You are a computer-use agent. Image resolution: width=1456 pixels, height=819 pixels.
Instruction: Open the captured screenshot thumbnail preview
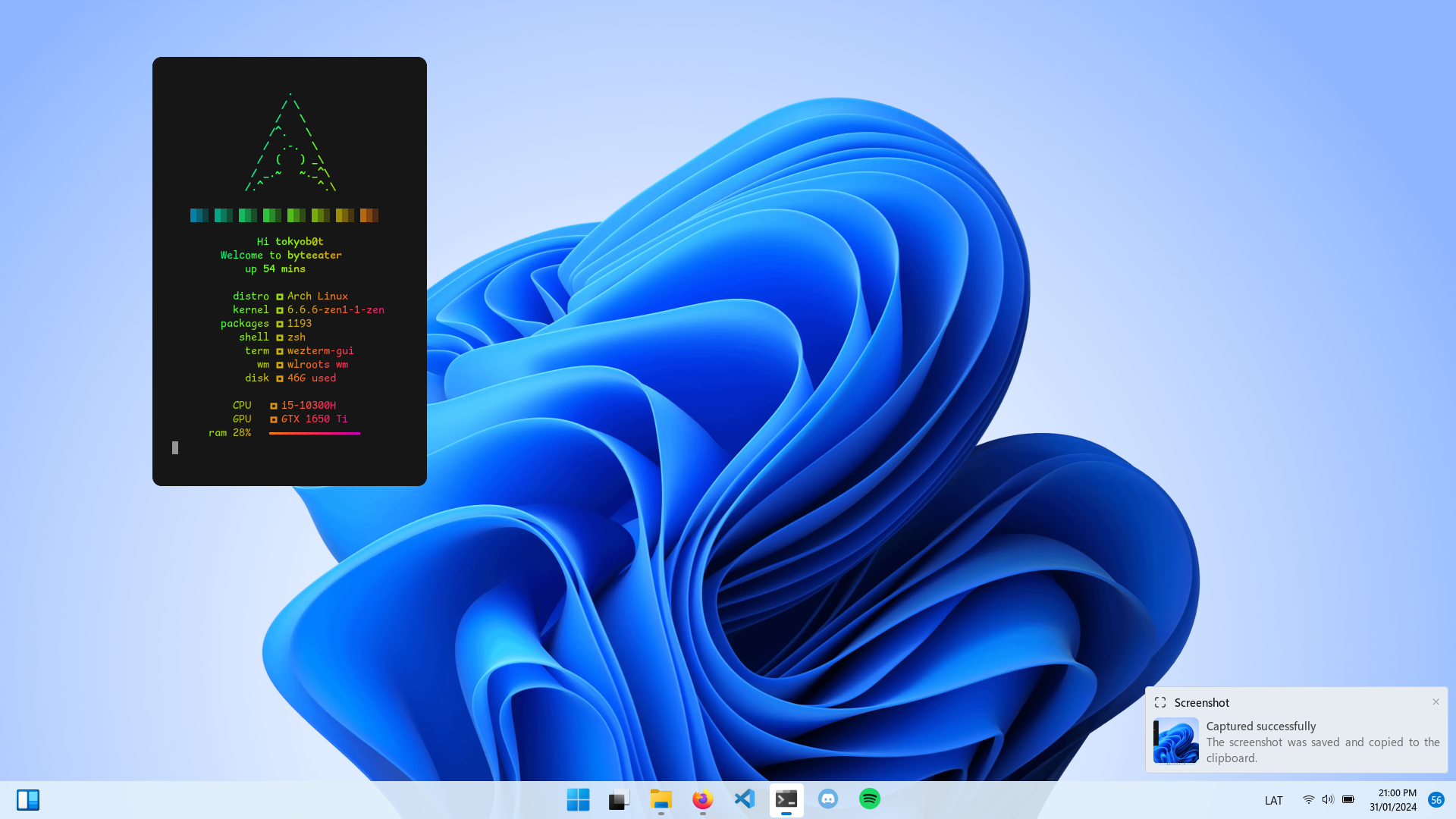[x=1176, y=741]
